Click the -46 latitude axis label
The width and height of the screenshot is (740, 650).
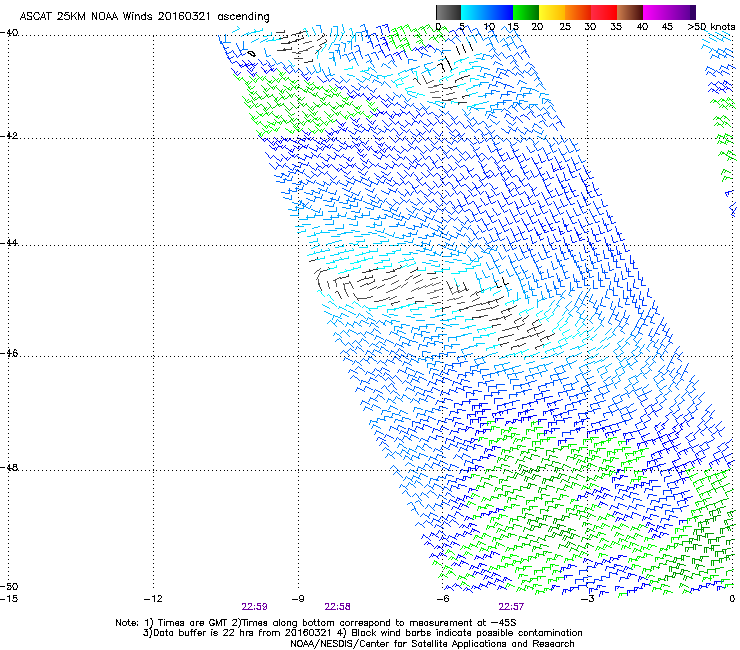coord(9,353)
